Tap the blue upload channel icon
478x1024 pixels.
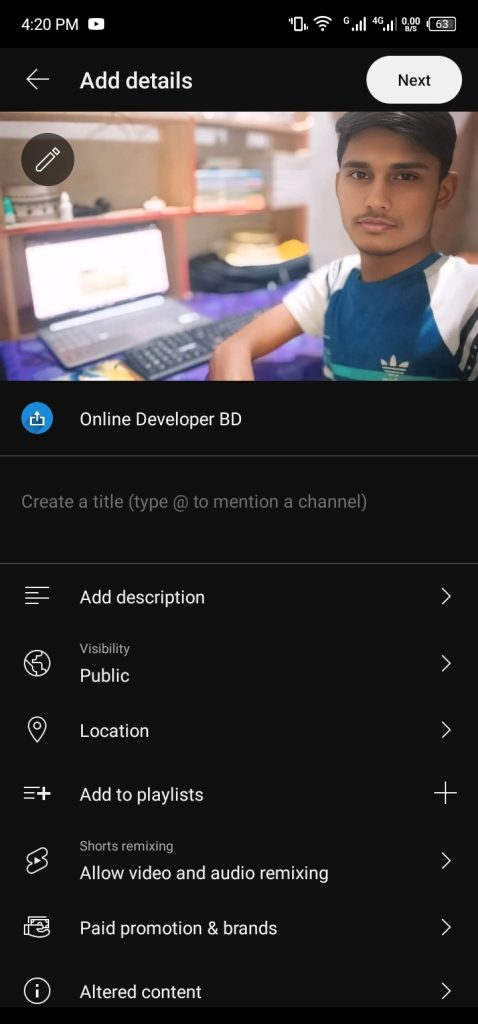[37, 419]
